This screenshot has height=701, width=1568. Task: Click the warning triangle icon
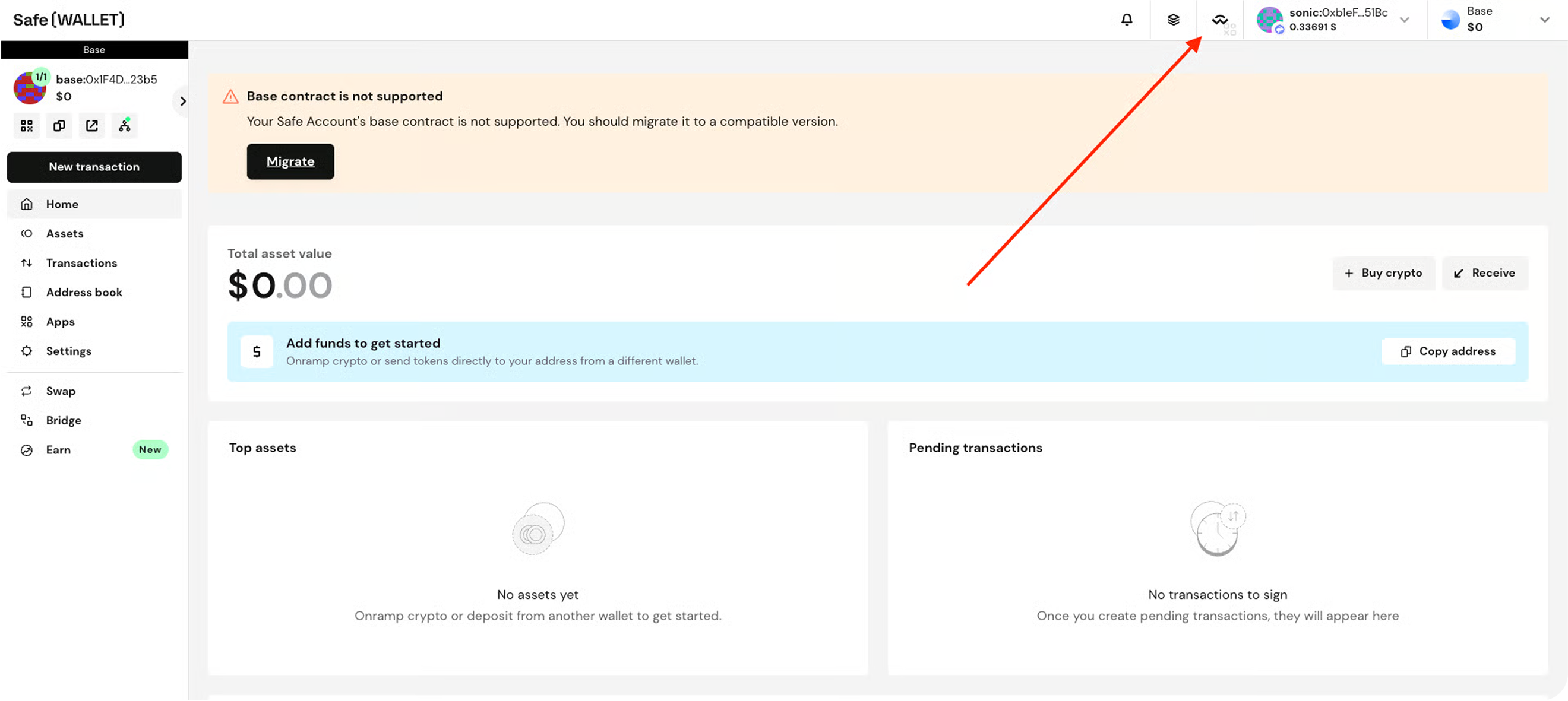click(x=230, y=97)
